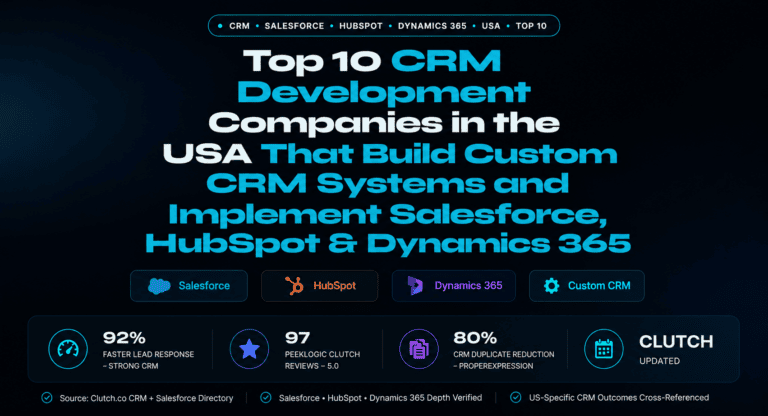Viewport: 768px width, 416px height.
Task: Click checkmark icon before Depth Verified line
Action: tap(266, 397)
